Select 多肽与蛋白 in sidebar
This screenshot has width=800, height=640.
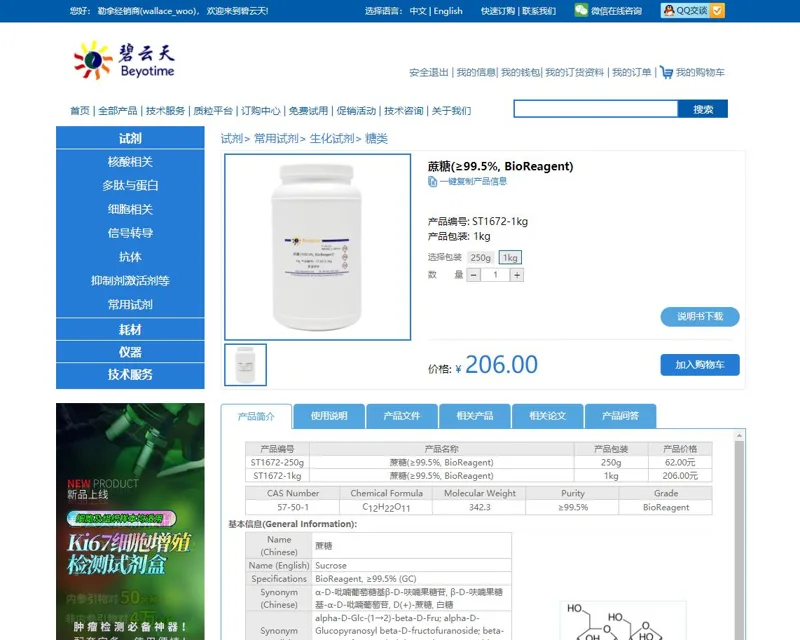coord(130,185)
